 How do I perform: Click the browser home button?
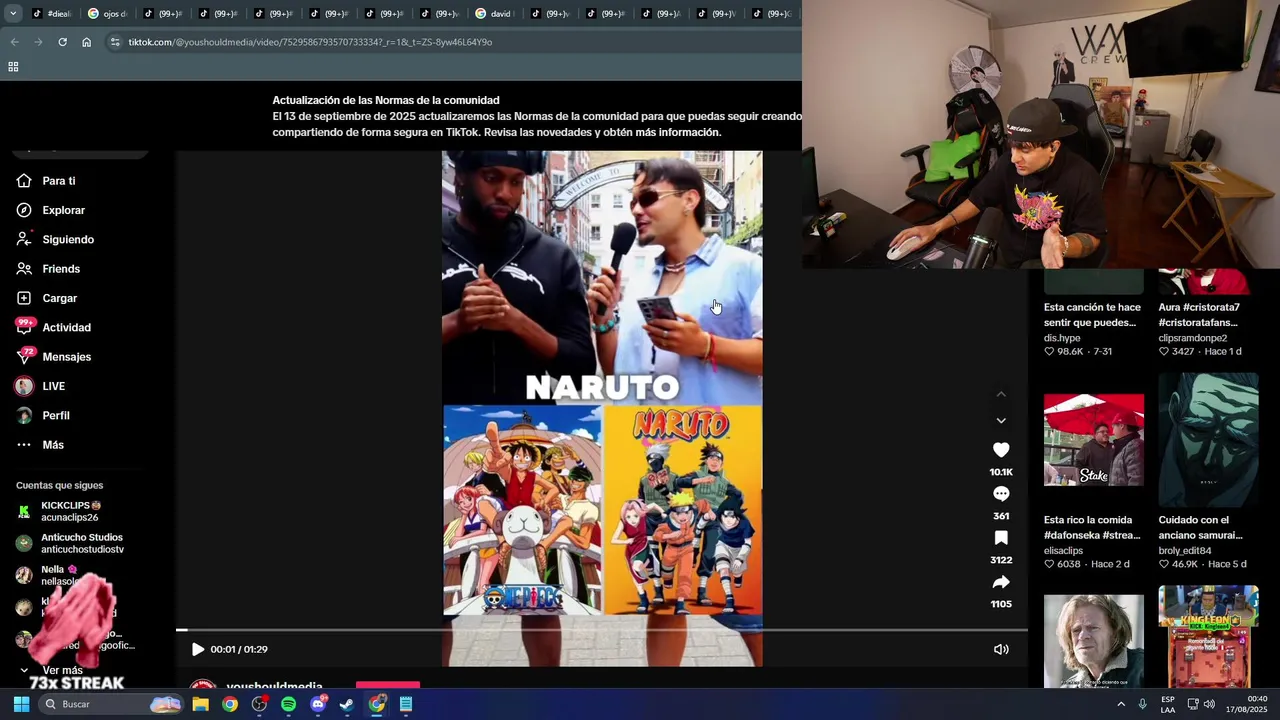point(86,42)
